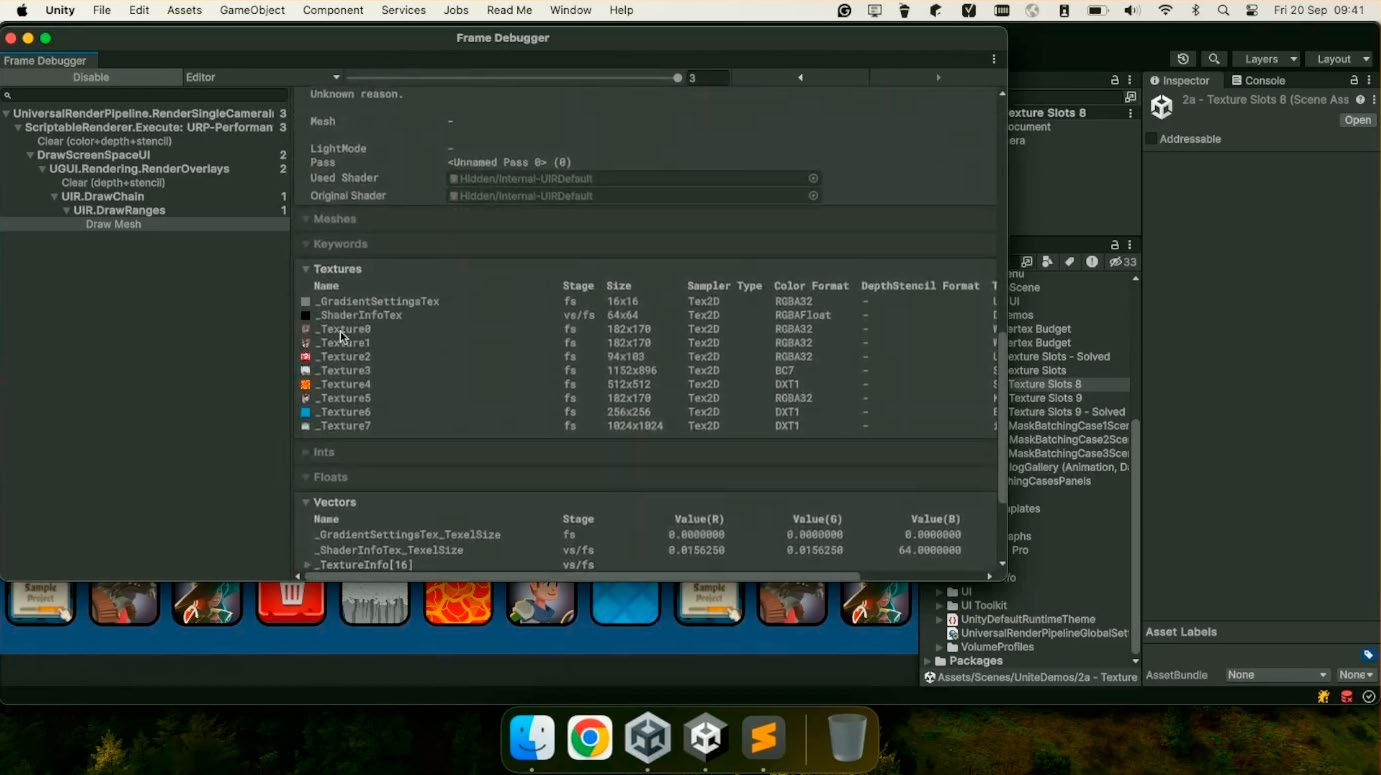Expand the Ints section

(x=305, y=452)
